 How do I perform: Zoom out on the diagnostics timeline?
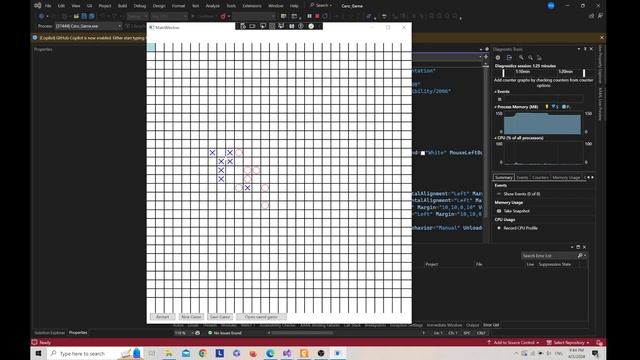tap(530, 58)
